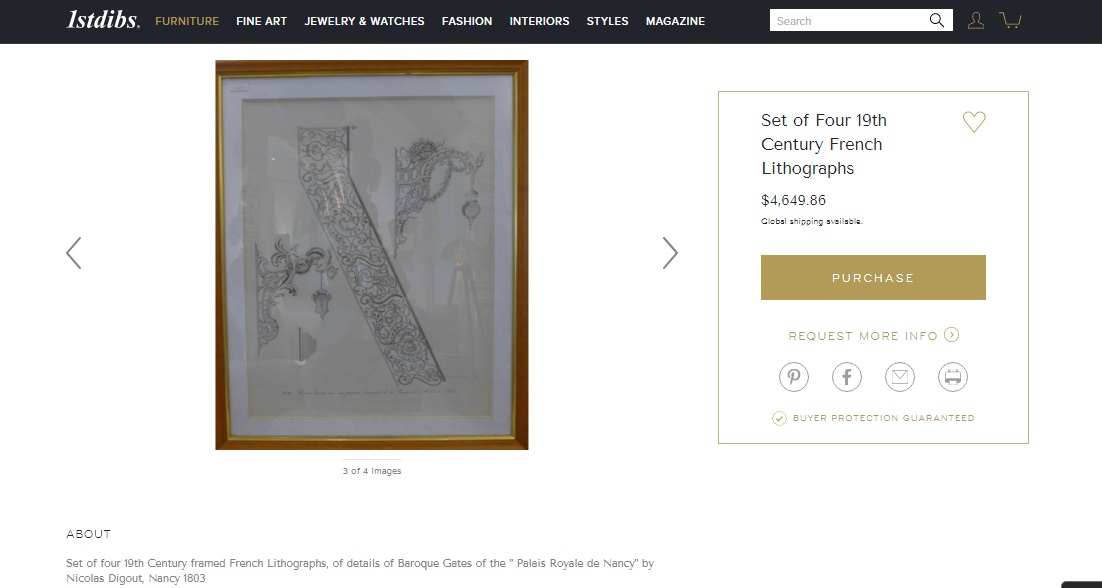The image size is (1102, 588).
Task: Click inside the Search field
Action: click(x=849, y=20)
